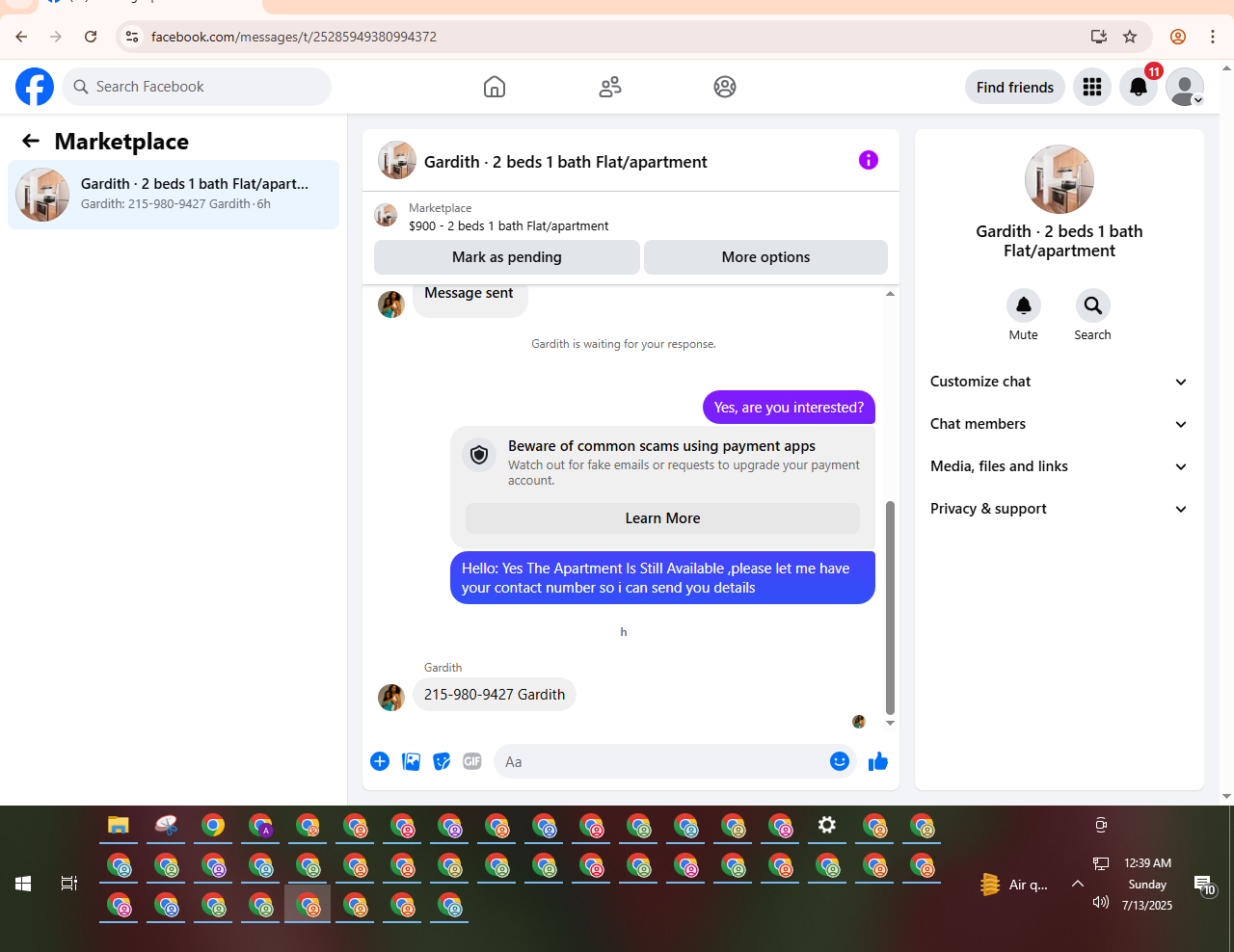The width and height of the screenshot is (1234, 952).
Task: Click the Search Facebook field
Action: click(197, 87)
